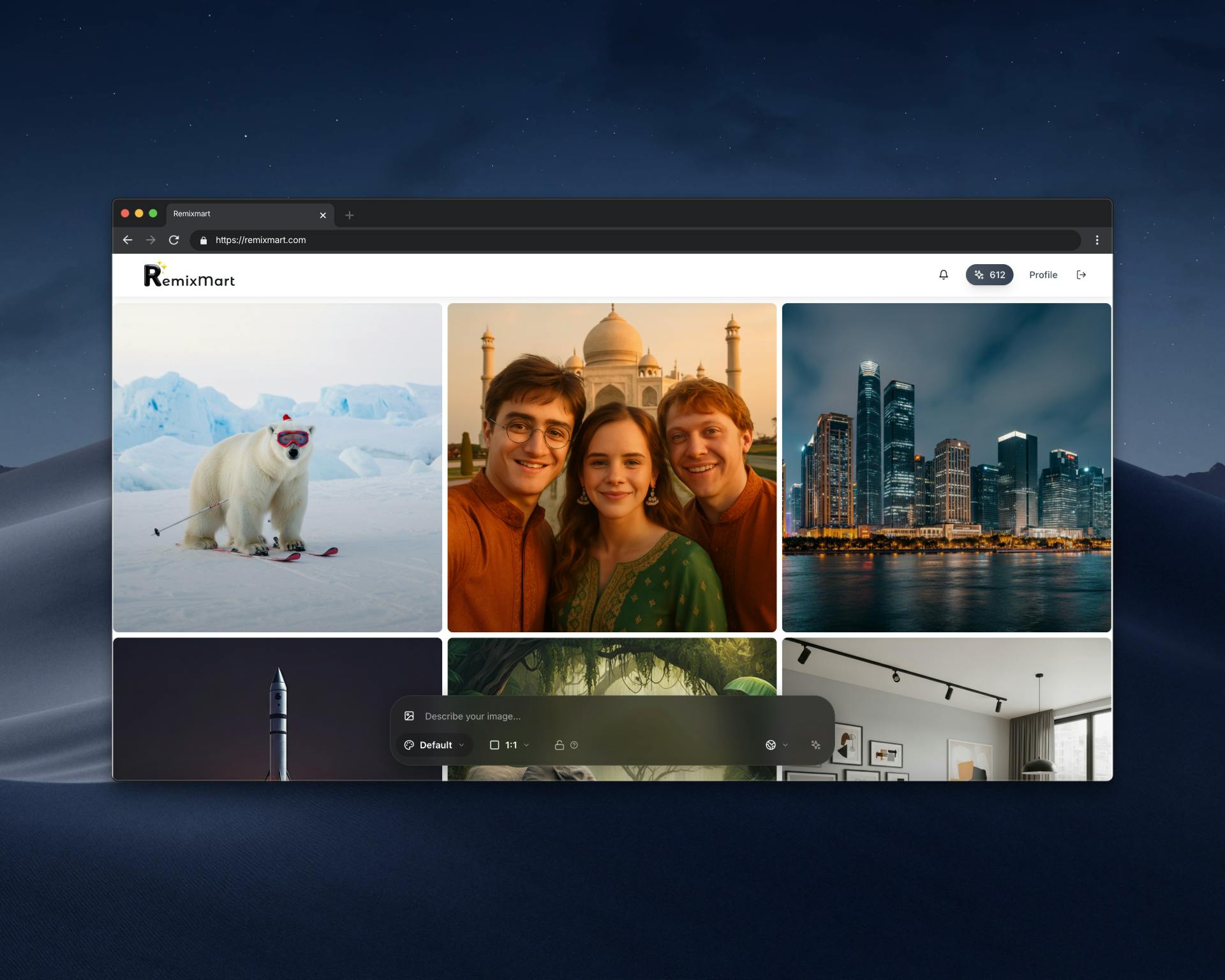
Task: Click the 612 credits badge
Action: click(x=989, y=275)
